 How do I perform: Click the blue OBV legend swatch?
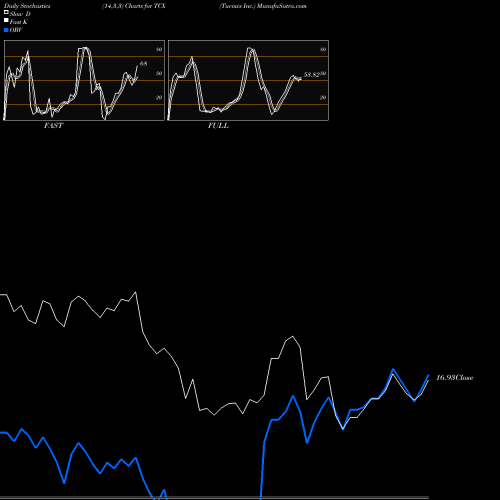[6, 30]
